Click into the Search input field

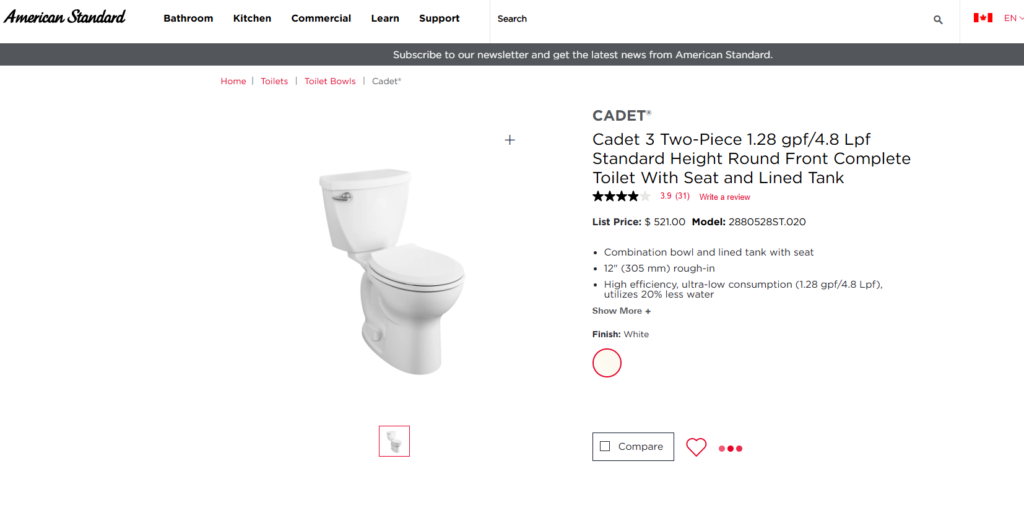[700, 19]
